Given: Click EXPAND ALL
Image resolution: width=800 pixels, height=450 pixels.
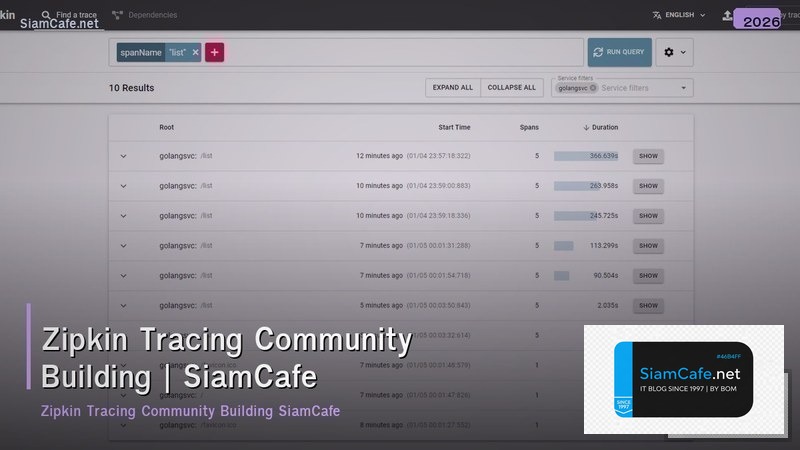Looking at the screenshot, I should click(453, 87).
